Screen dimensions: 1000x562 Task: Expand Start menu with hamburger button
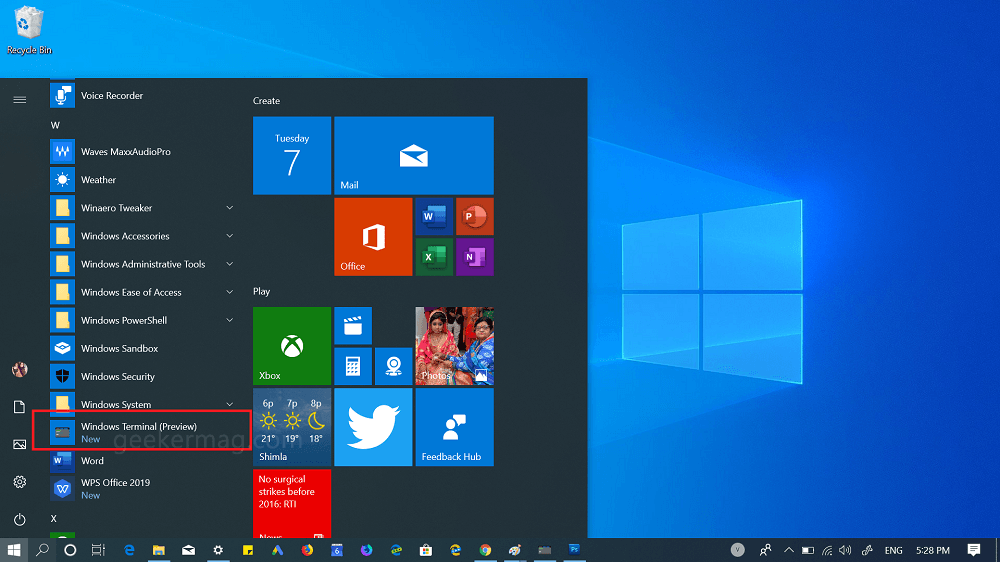pos(20,100)
